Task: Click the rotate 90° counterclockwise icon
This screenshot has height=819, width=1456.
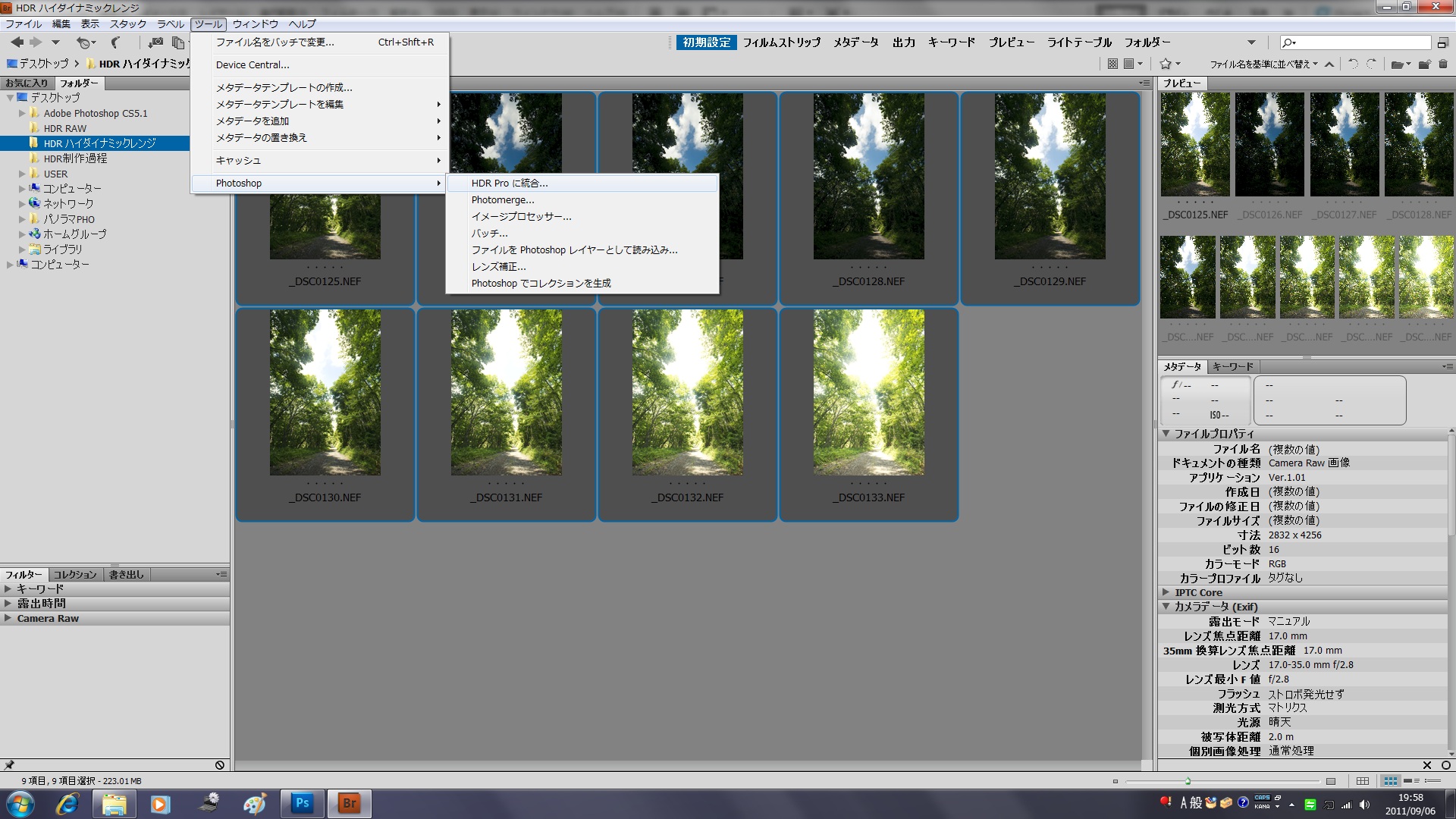Action: pos(1353,64)
